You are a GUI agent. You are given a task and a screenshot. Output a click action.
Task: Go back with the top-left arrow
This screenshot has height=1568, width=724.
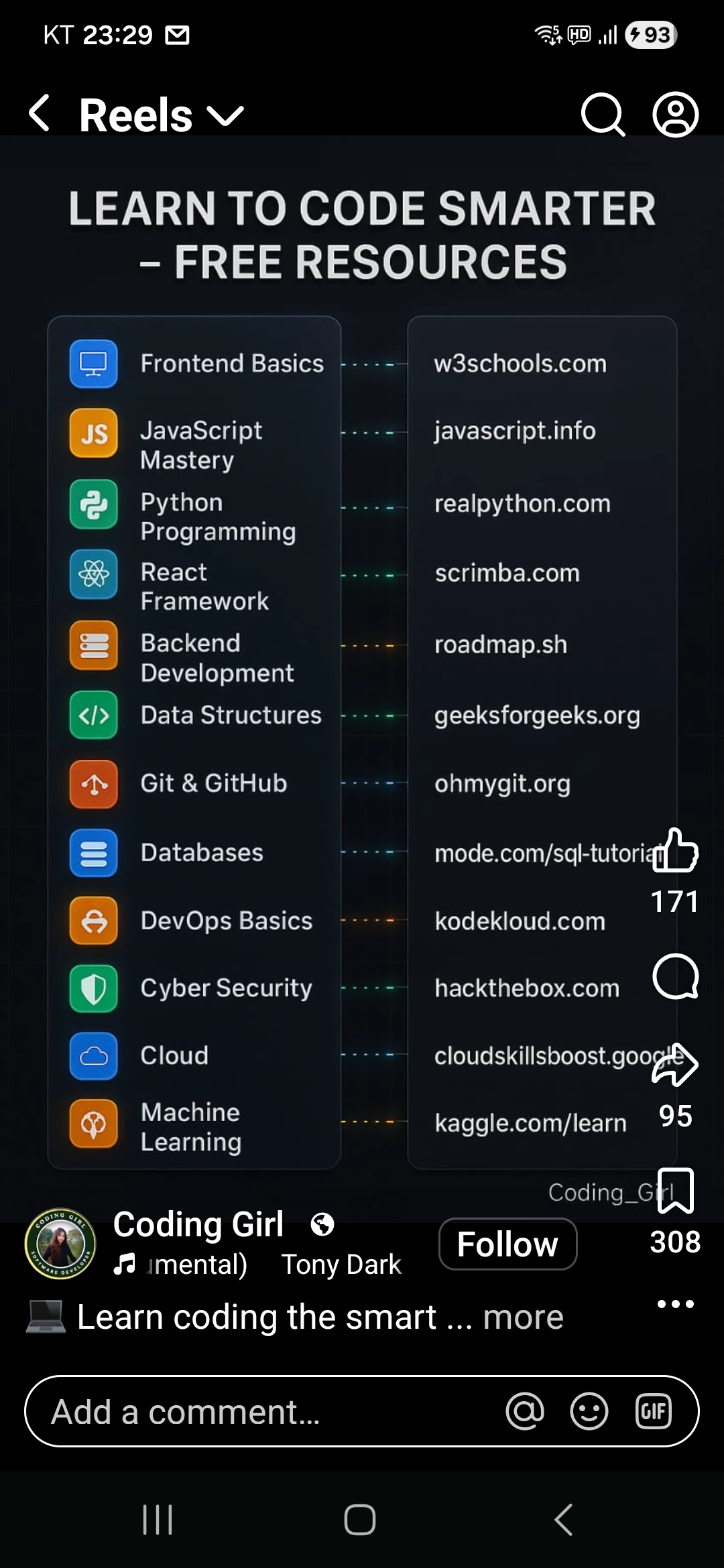click(x=40, y=113)
